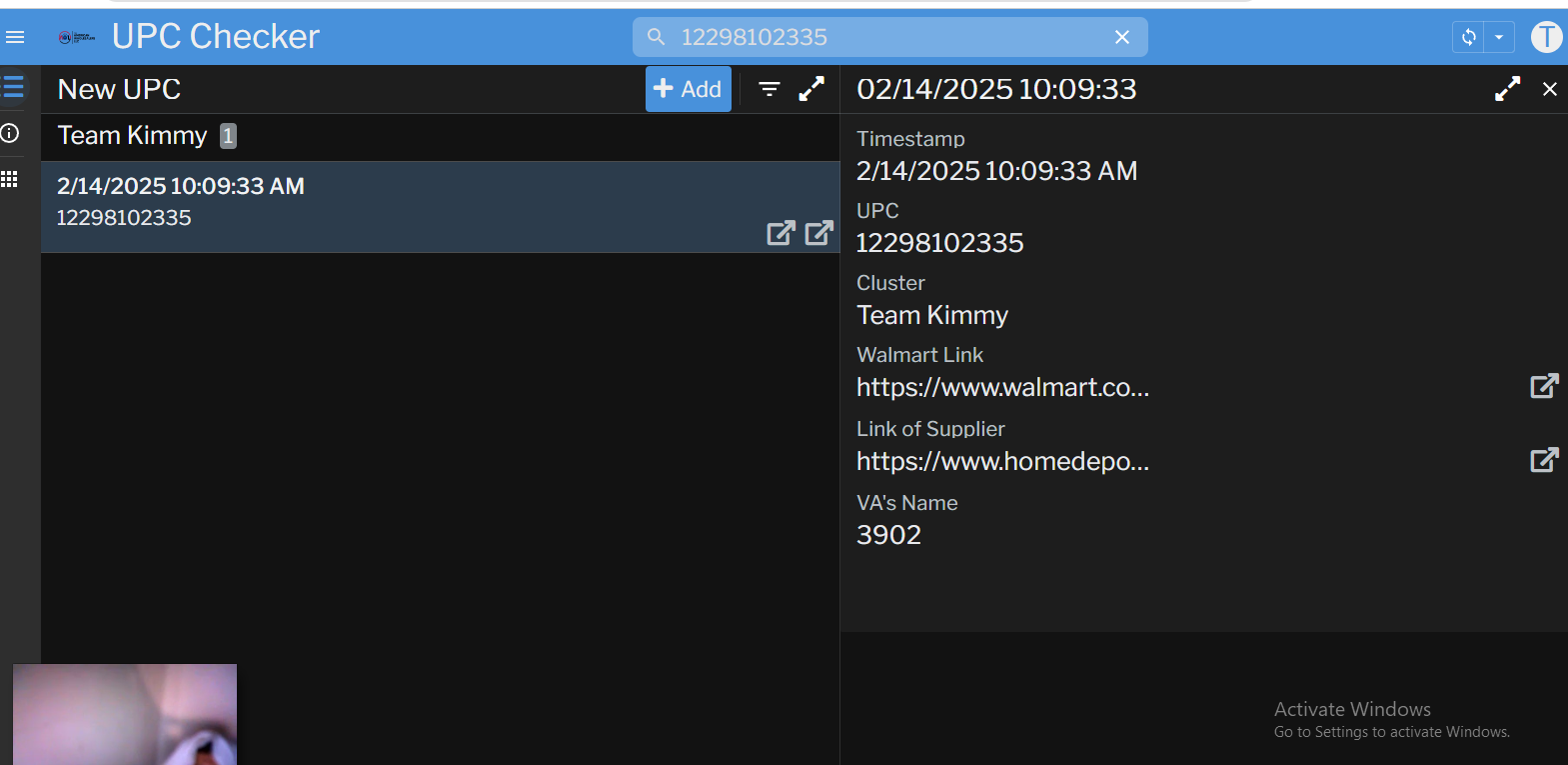Collapse the Team Kimmy group header
This screenshot has width=1568, height=765.
(440, 136)
